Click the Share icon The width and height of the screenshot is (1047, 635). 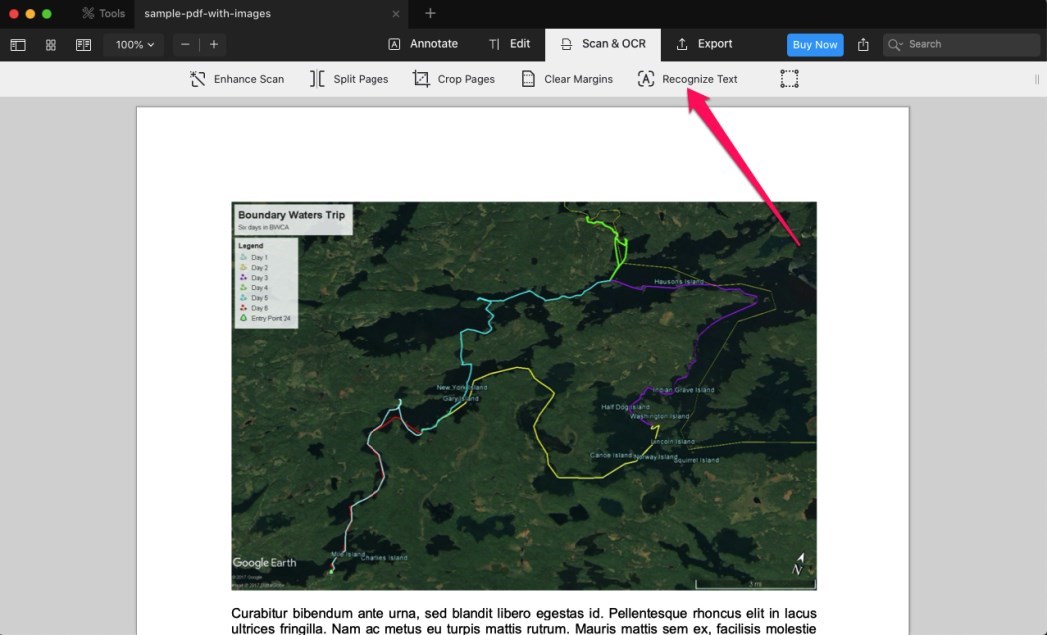pyautogui.click(x=862, y=44)
